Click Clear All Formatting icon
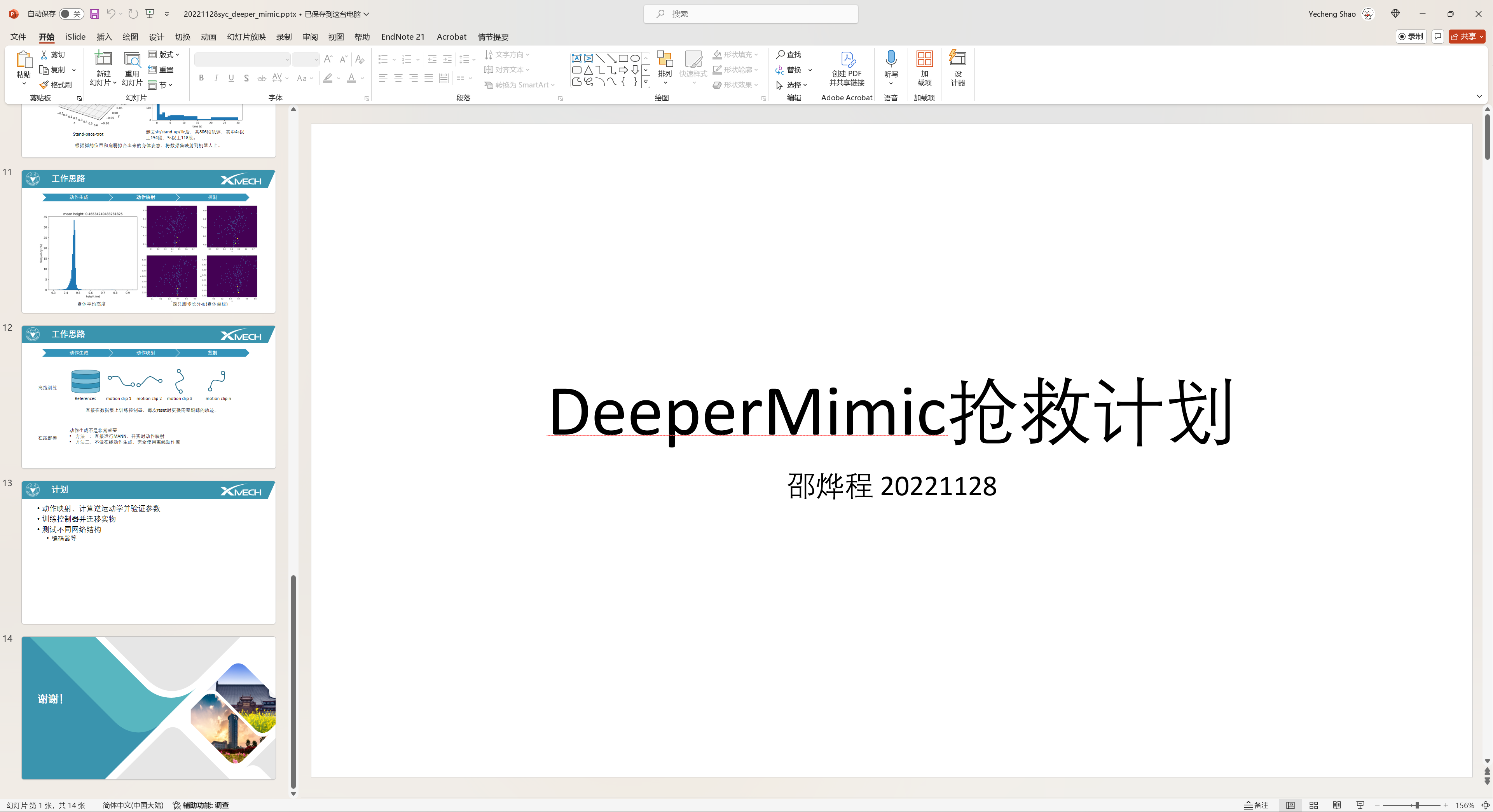Image resolution: width=1493 pixels, height=812 pixels. coord(360,59)
